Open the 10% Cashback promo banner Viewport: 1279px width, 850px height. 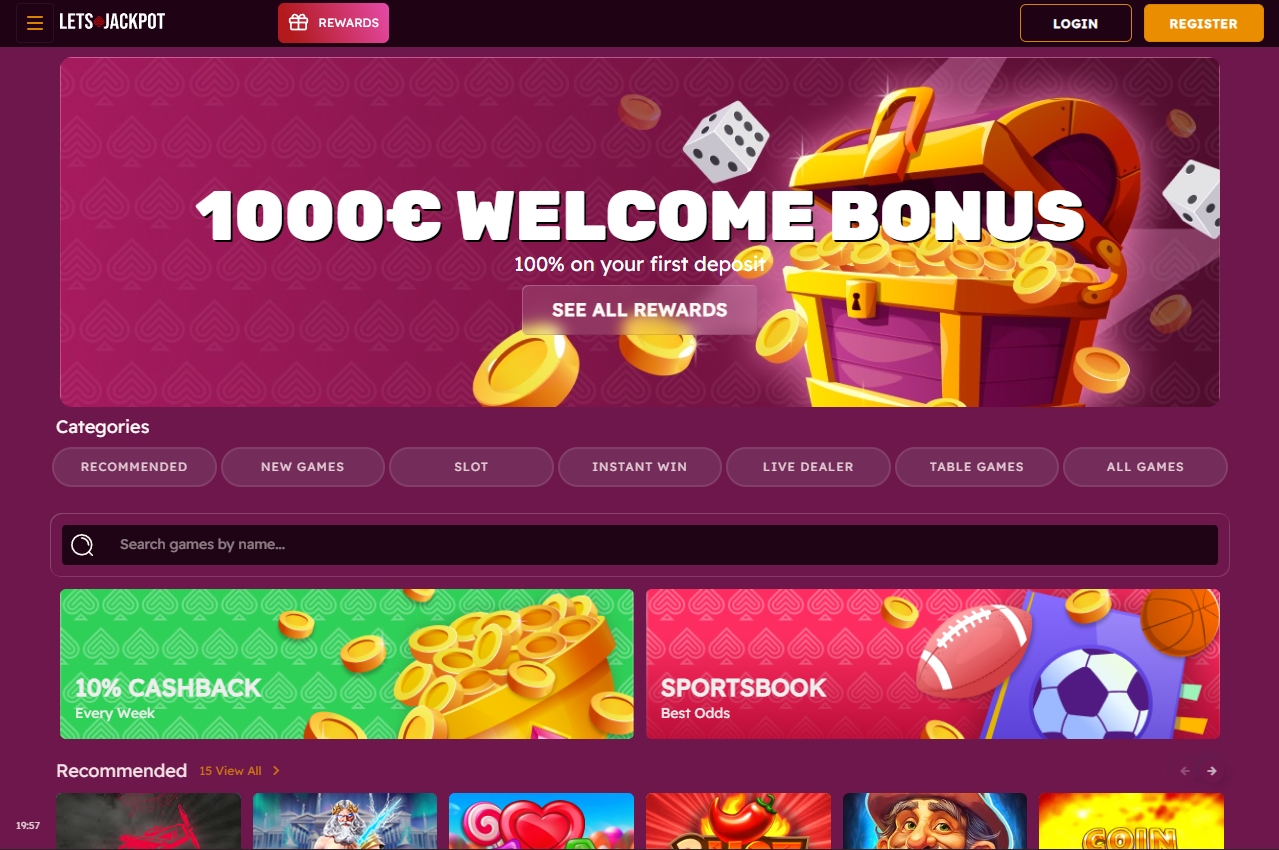click(347, 664)
